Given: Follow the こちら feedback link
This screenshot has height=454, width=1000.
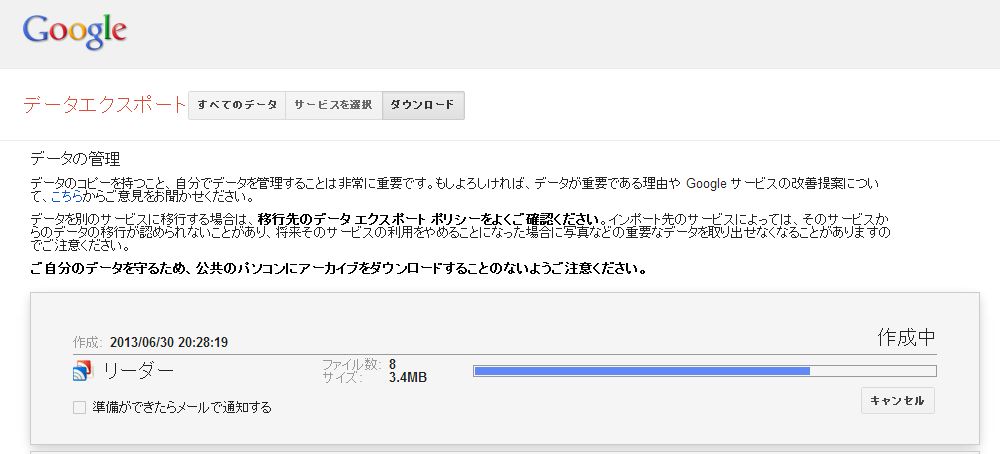Looking at the screenshot, I should click(66, 196).
